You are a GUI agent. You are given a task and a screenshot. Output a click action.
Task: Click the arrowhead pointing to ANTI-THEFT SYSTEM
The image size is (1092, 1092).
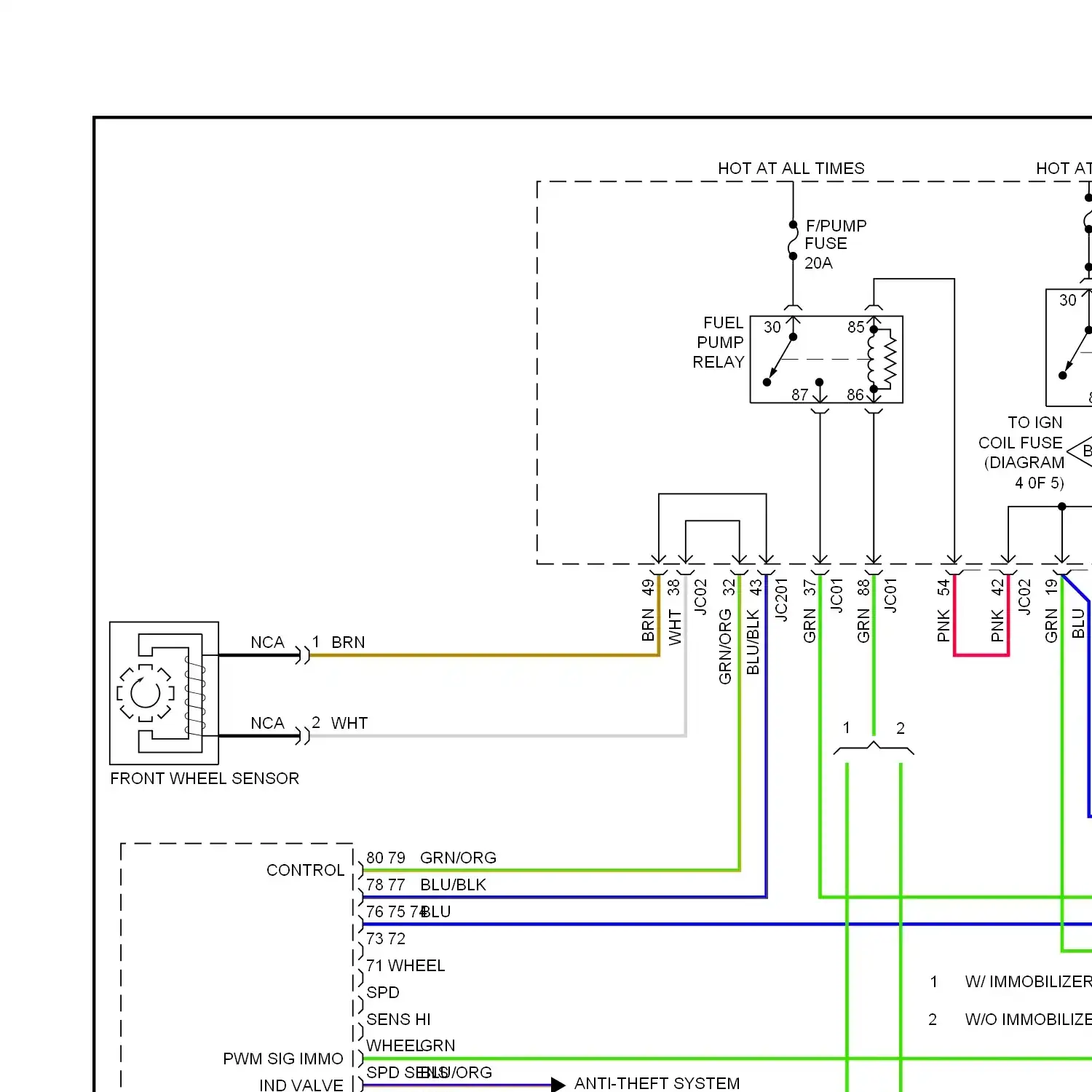[558, 1085]
